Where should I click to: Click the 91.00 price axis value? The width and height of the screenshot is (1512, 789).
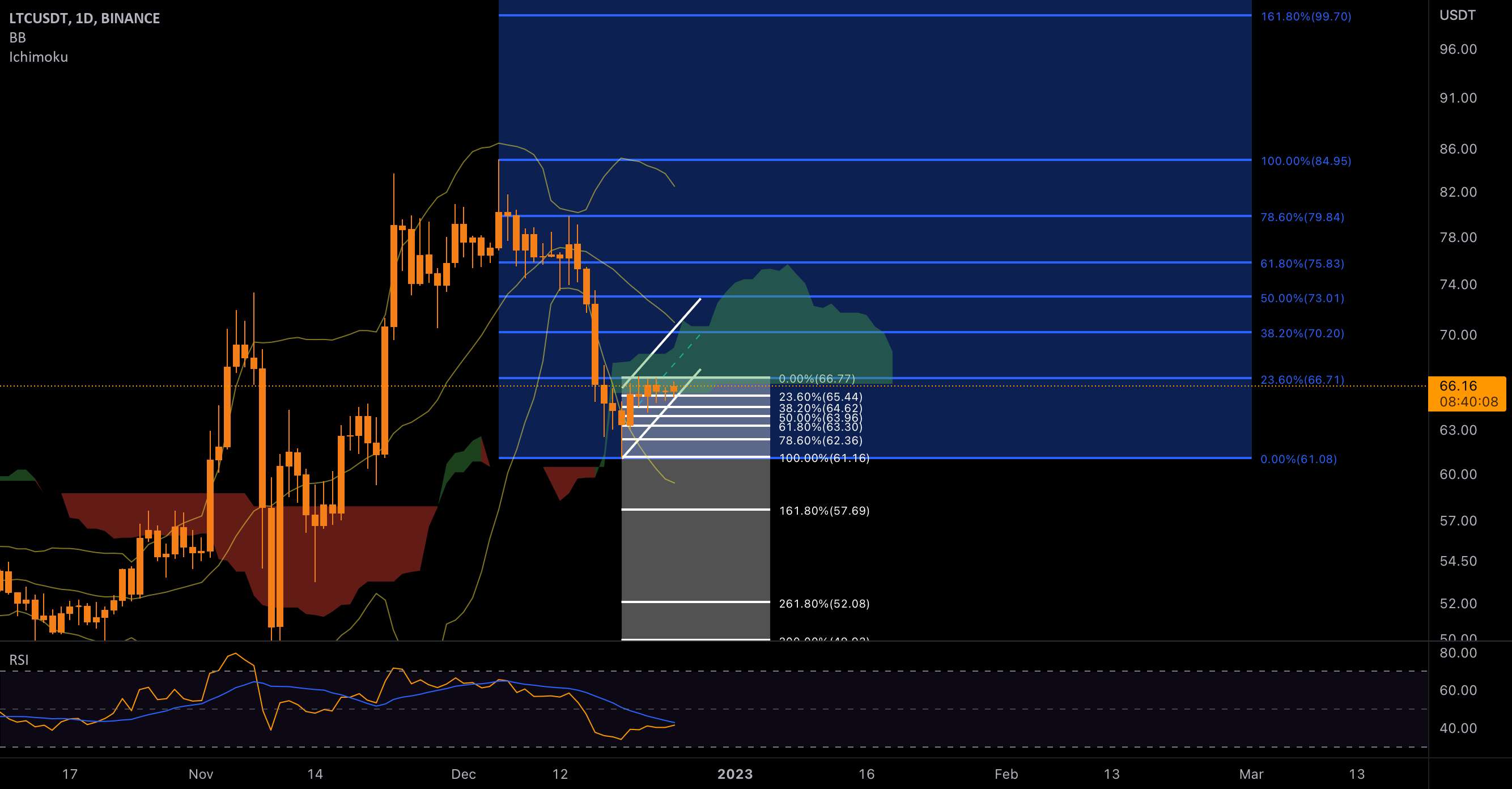coord(1458,98)
